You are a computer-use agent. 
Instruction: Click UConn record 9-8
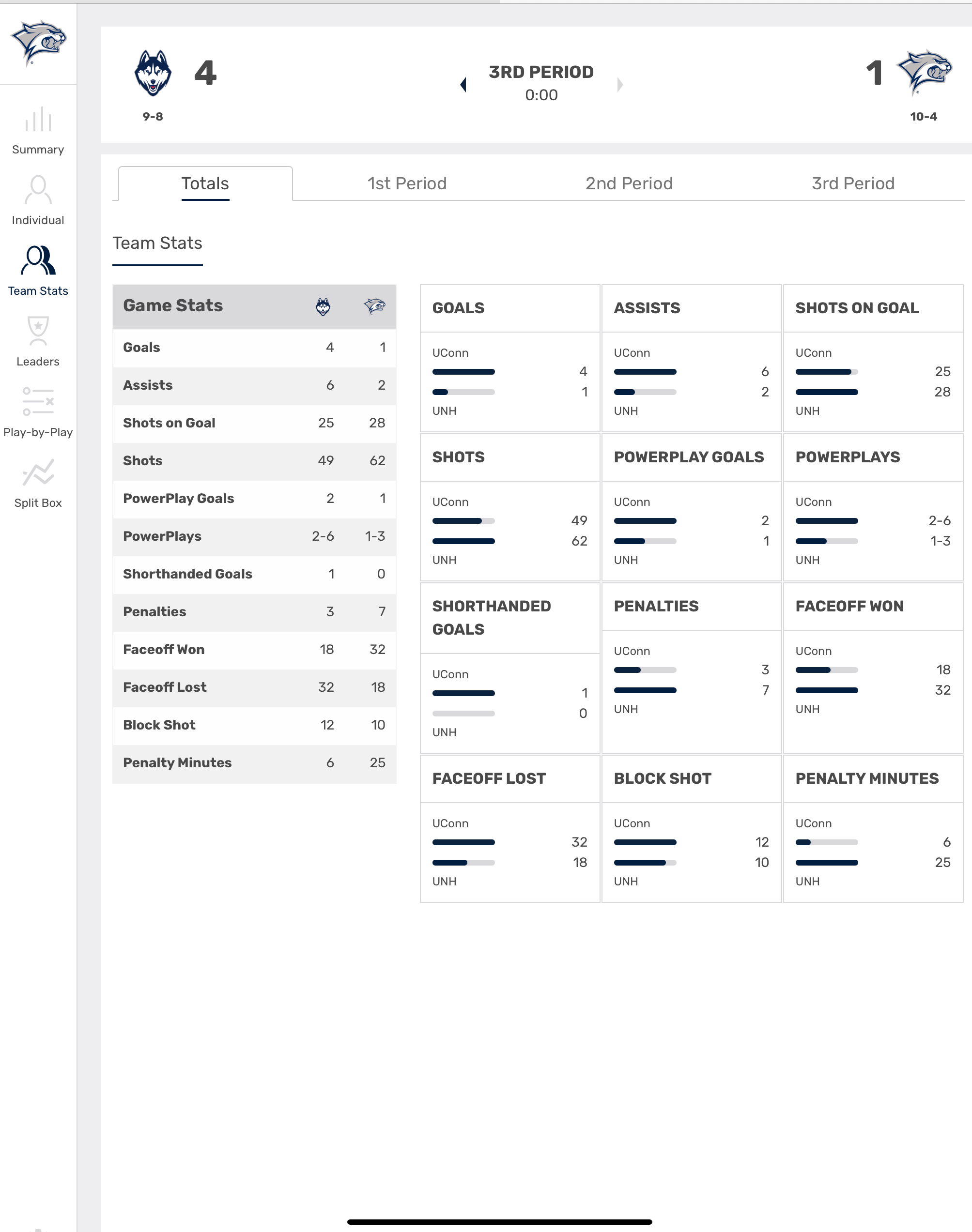click(153, 117)
